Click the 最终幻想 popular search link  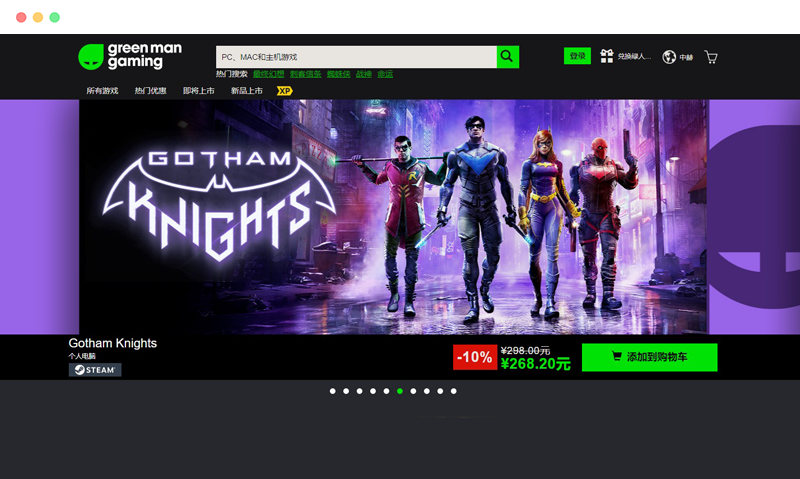point(268,74)
